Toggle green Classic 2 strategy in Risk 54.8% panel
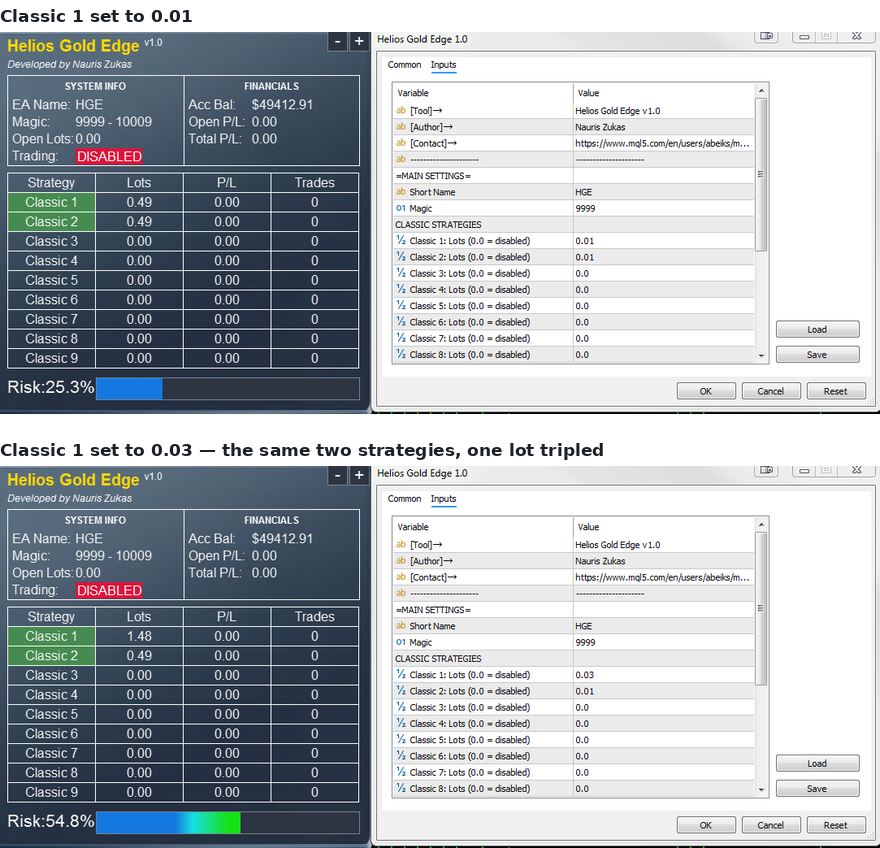Viewport: 880px width, 848px height. pos(52,656)
